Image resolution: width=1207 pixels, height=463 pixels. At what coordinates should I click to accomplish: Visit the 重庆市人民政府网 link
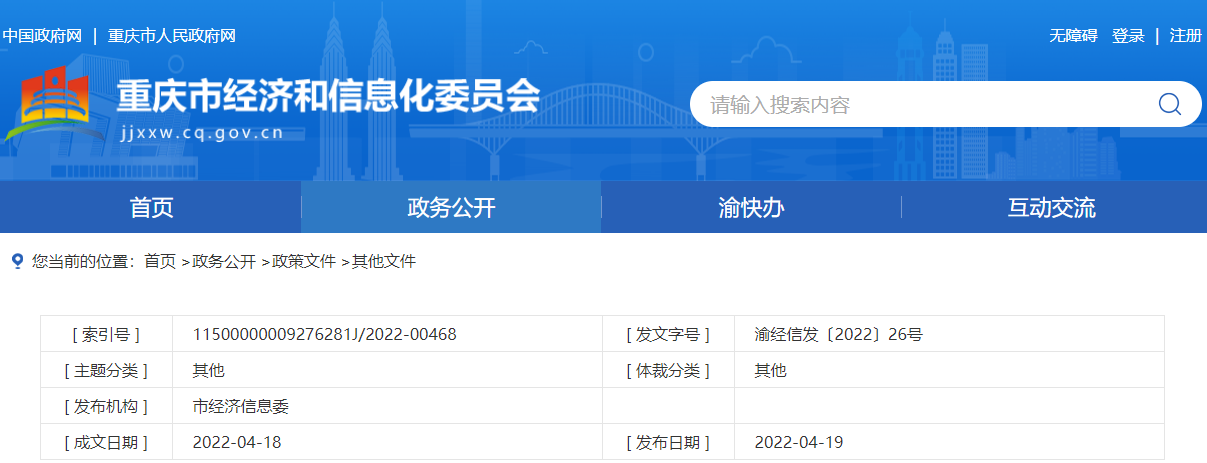171,36
